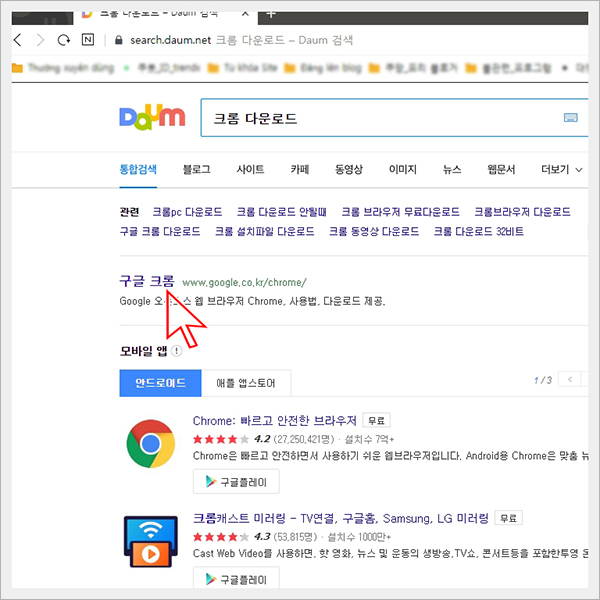Open 크롬캐스트 미러링 app title link
Image resolution: width=600 pixels, height=600 pixels.
(341, 518)
